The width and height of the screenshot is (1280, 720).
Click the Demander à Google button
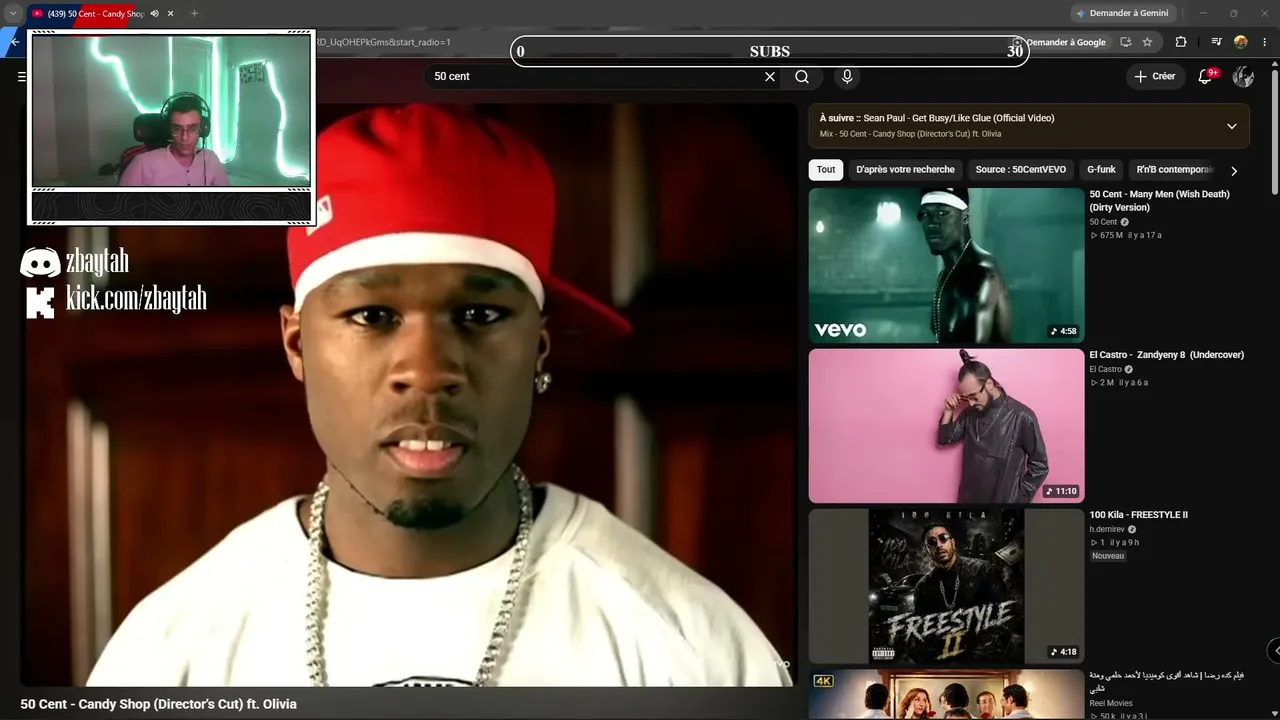pos(1060,42)
